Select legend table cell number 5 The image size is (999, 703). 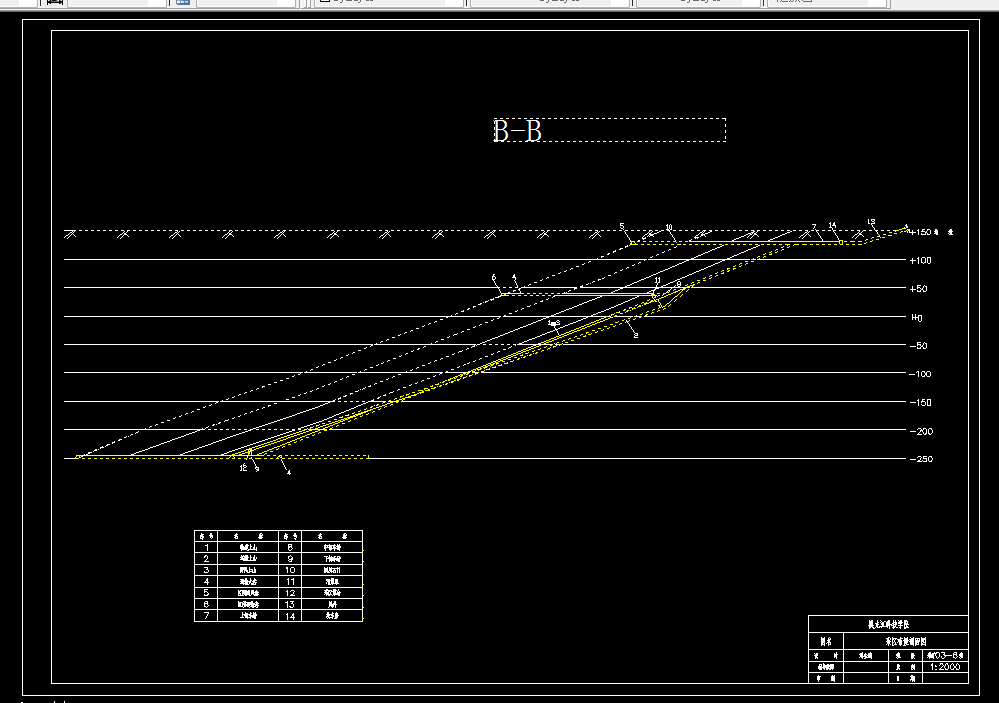click(x=206, y=593)
